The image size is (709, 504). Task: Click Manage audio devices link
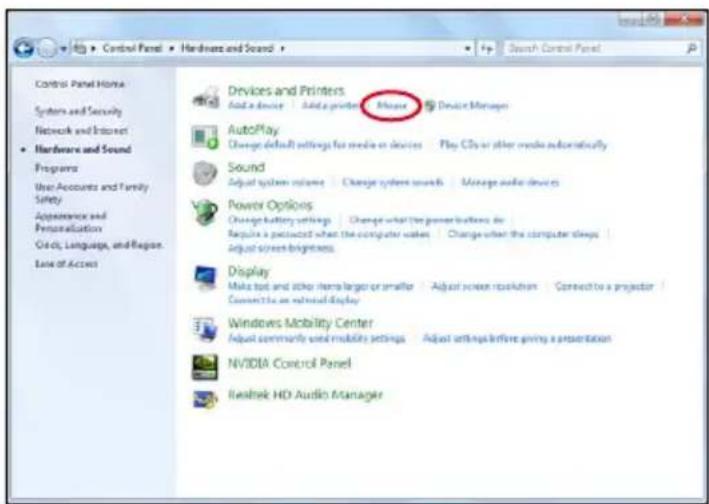(510, 183)
